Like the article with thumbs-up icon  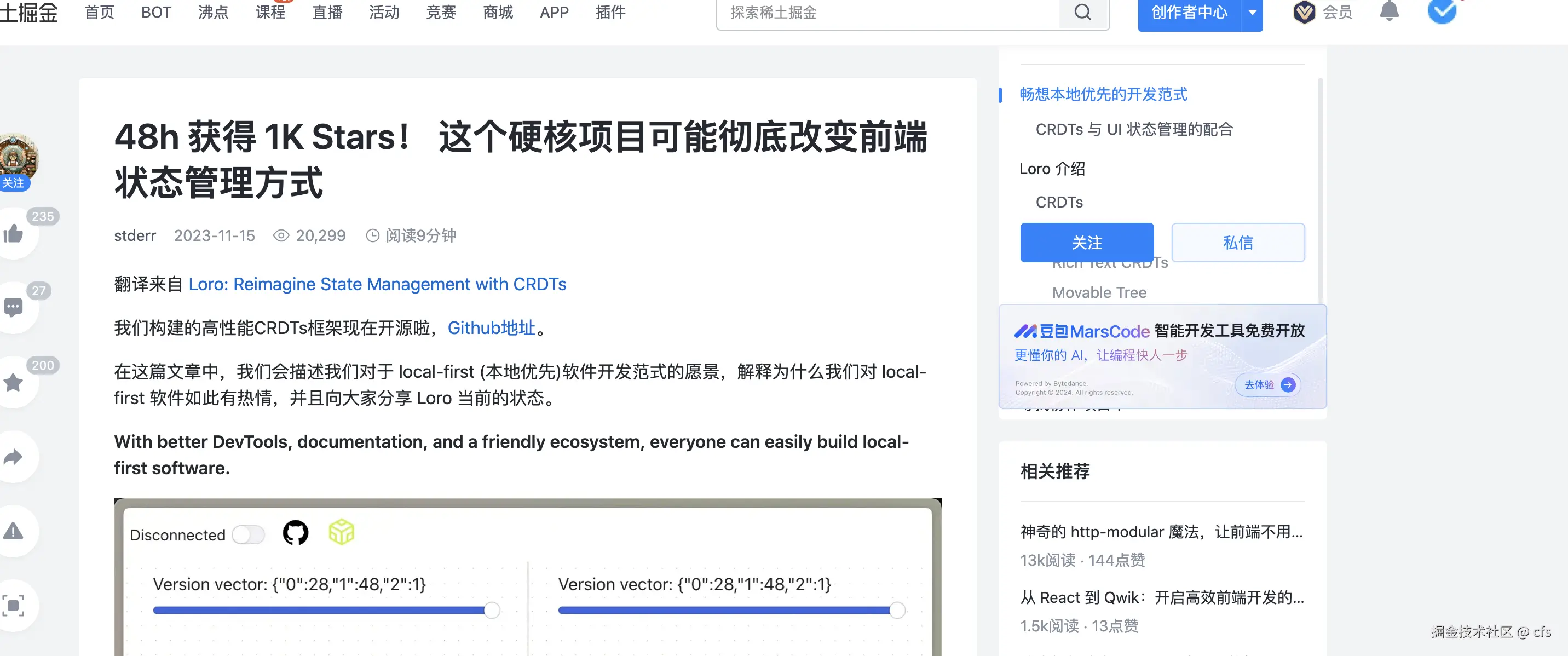tap(14, 236)
